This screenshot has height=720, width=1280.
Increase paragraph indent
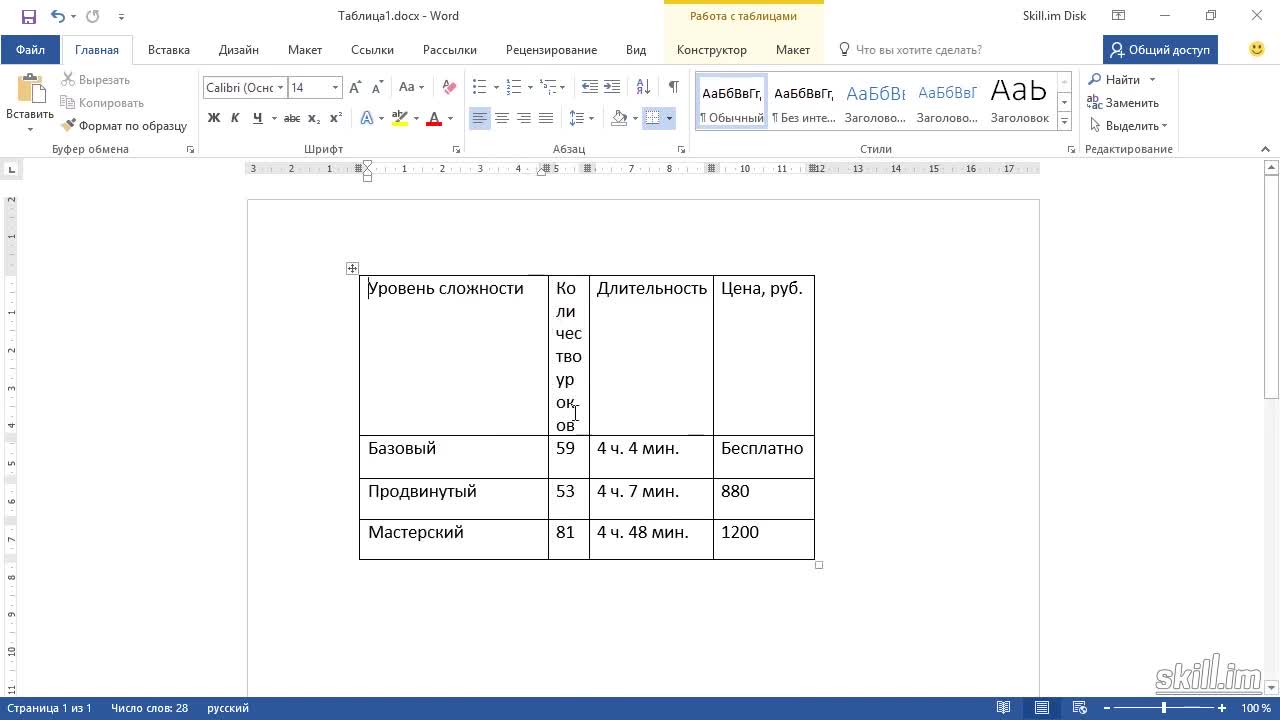click(x=612, y=88)
